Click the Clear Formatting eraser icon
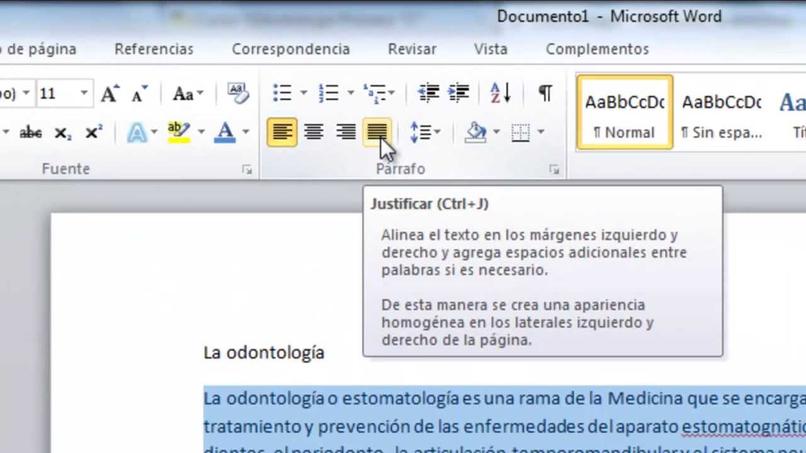 click(x=237, y=93)
